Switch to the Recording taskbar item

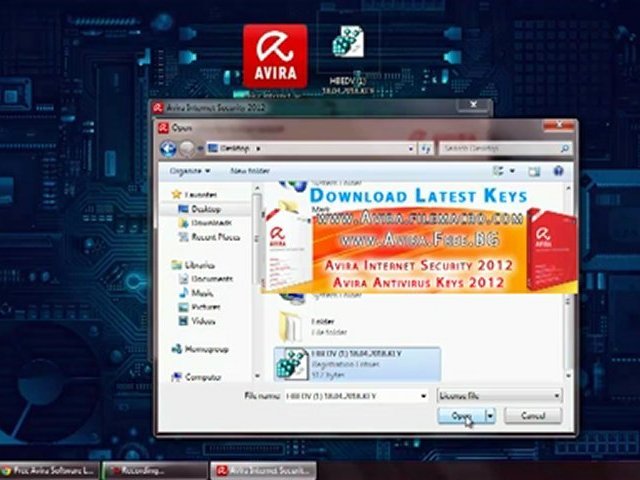click(x=155, y=471)
